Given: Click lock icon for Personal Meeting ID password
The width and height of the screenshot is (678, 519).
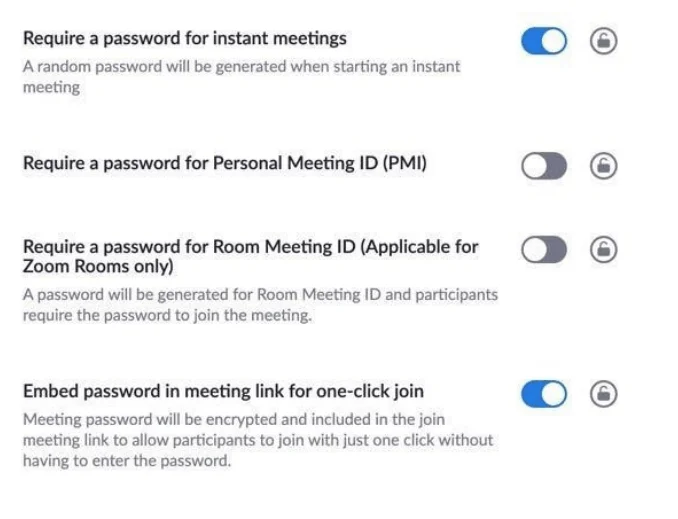Looking at the screenshot, I should tap(603, 166).
